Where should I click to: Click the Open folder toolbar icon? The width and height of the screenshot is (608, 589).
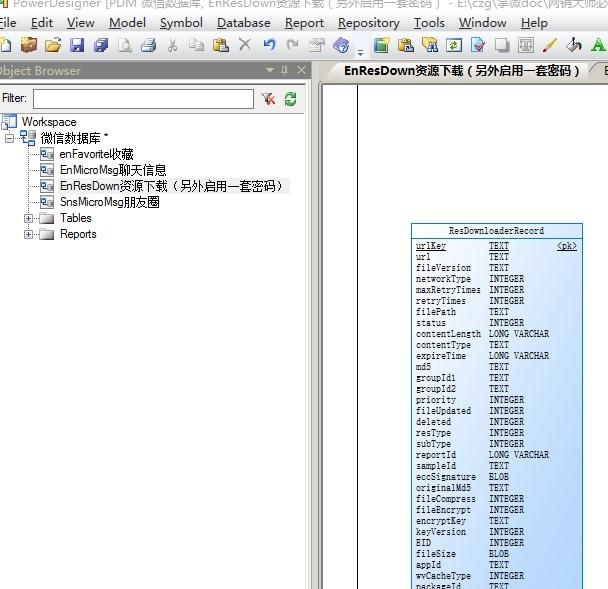point(53,45)
